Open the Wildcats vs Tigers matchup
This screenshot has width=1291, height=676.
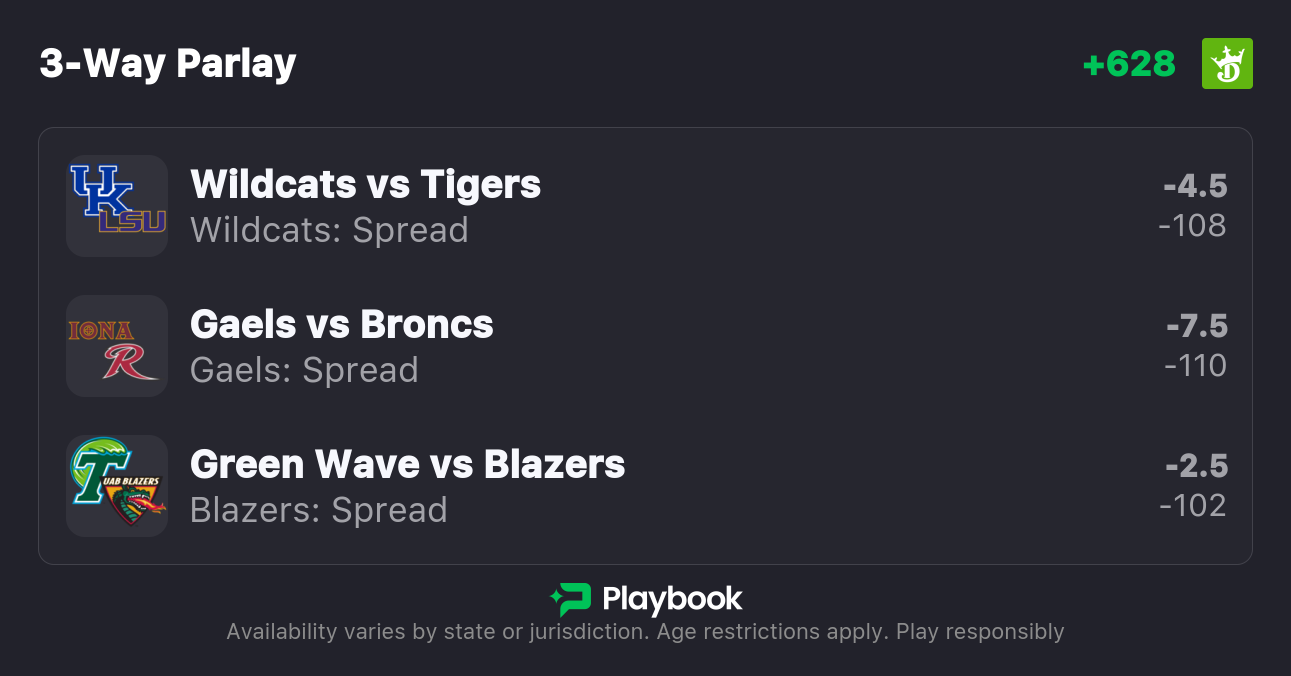coord(365,185)
